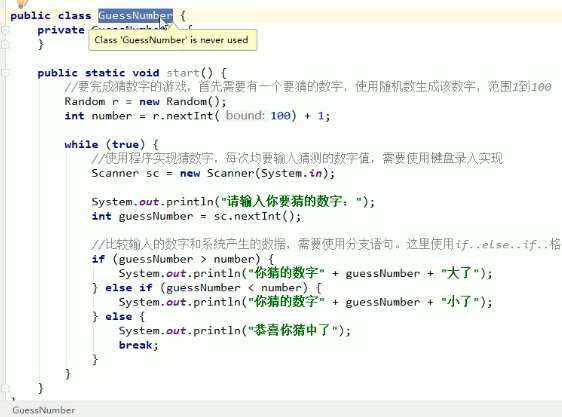Click the while keyword
The height and width of the screenshot is (417, 562).
coord(81,144)
